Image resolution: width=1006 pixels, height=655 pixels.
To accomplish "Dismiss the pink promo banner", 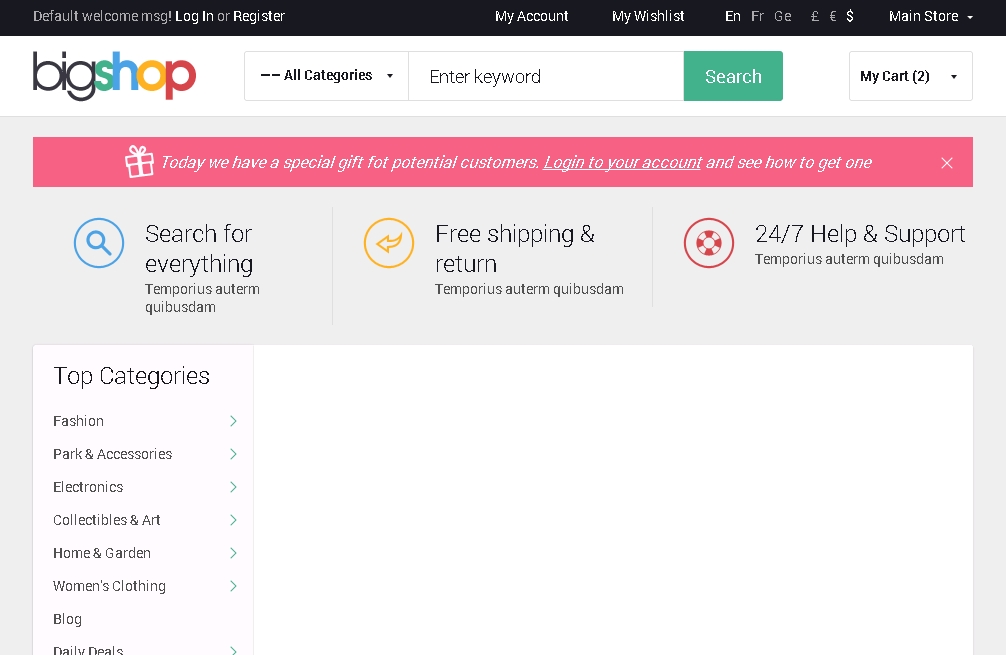I will pyautogui.click(x=947, y=163).
